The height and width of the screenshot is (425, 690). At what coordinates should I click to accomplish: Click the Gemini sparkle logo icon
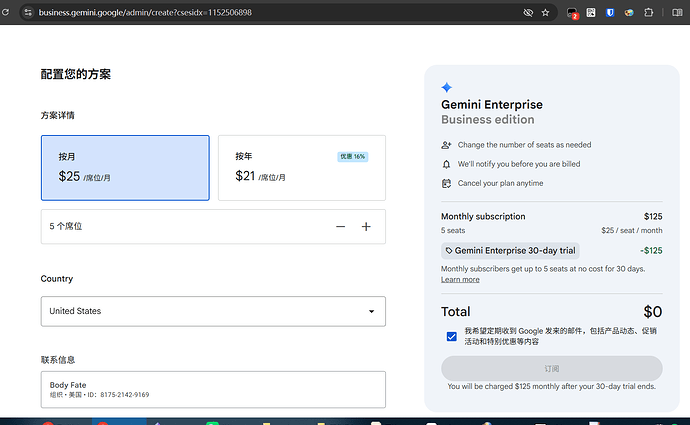[447, 87]
